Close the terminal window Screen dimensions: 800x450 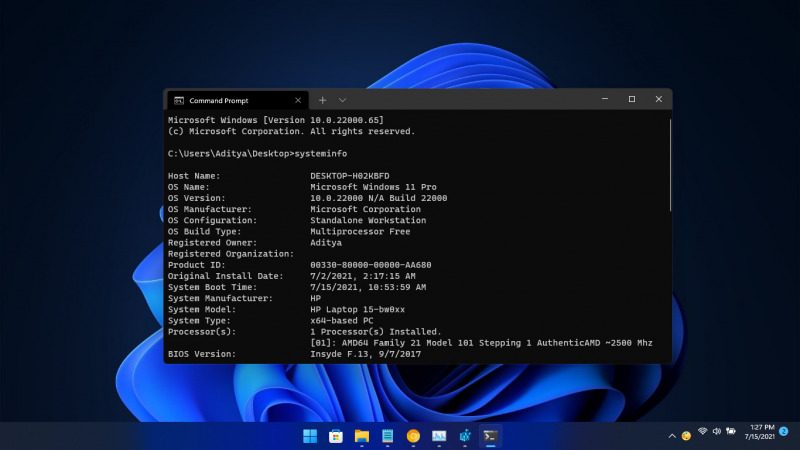659,99
